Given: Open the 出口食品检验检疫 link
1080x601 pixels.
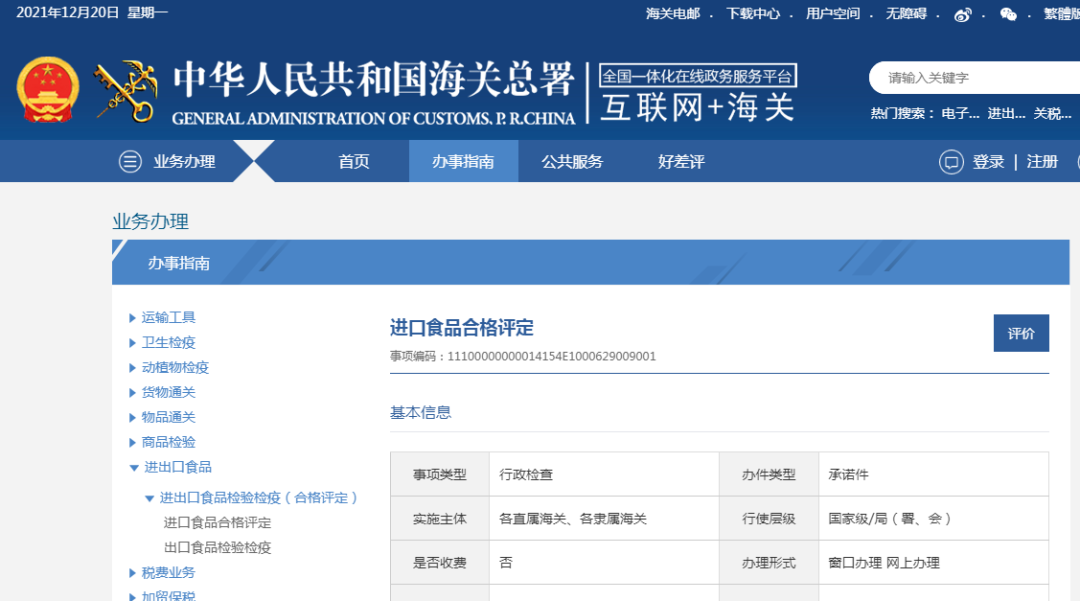Looking at the screenshot, I should [217, 548].
